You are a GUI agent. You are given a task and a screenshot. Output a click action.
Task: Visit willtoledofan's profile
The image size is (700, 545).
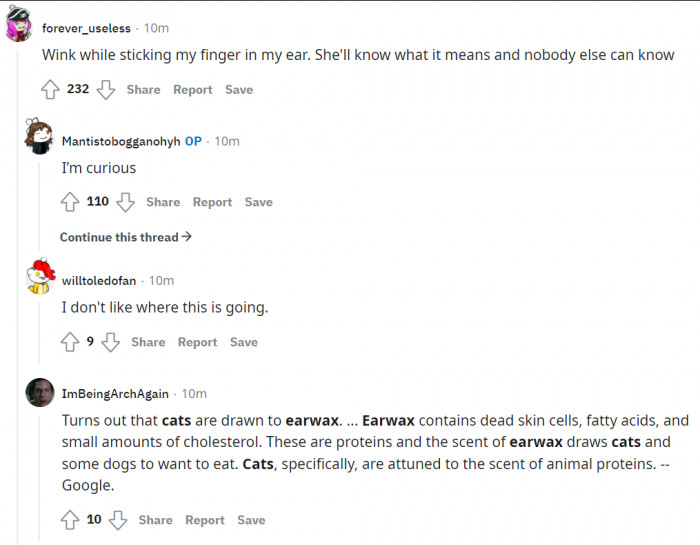99,281
